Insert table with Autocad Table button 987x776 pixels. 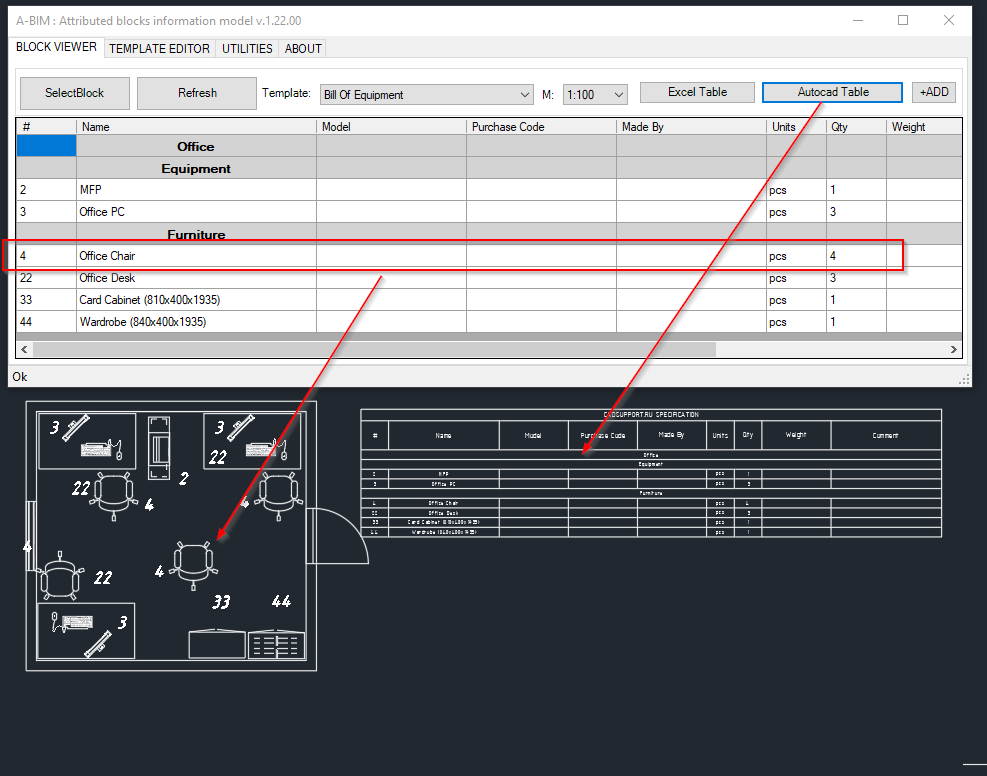click(x=832, y=92)
